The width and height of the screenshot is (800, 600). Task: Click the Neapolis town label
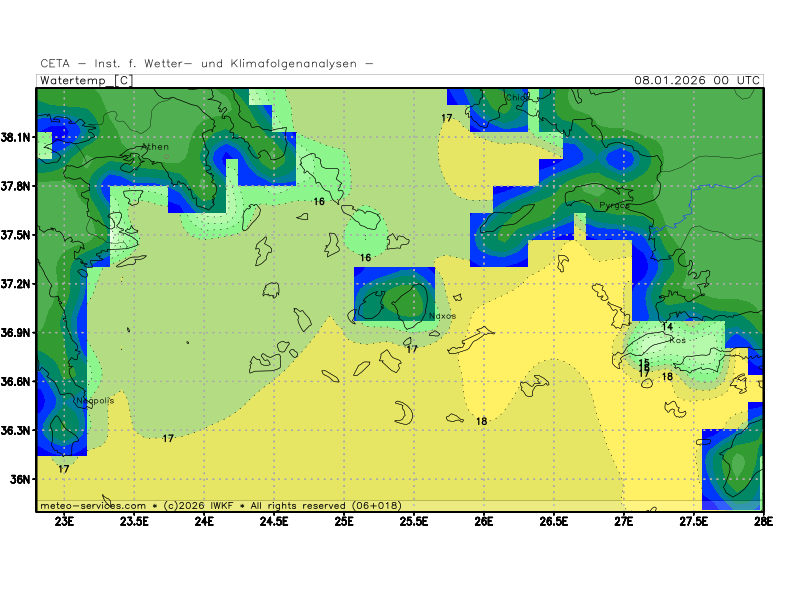point(95,401)
